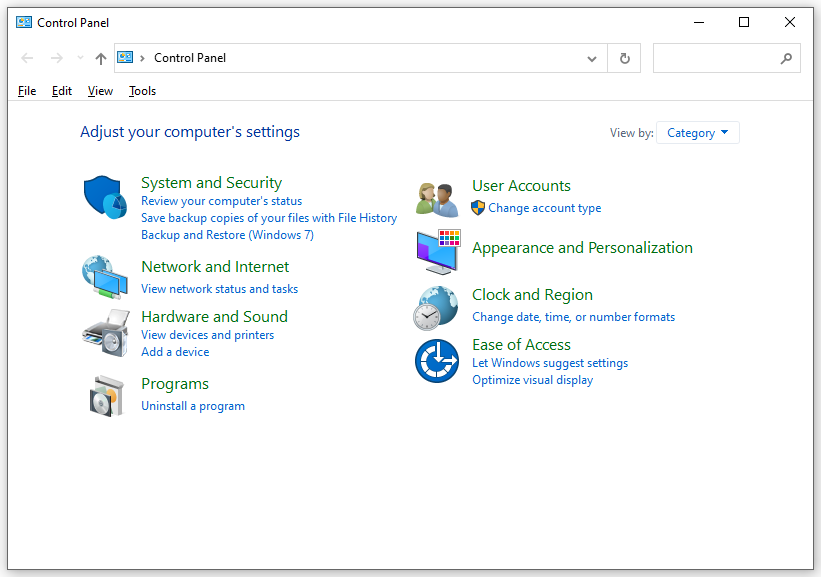Screen dimensions: 821x577
Task: Open System and Security heading link
Action: 212,182
